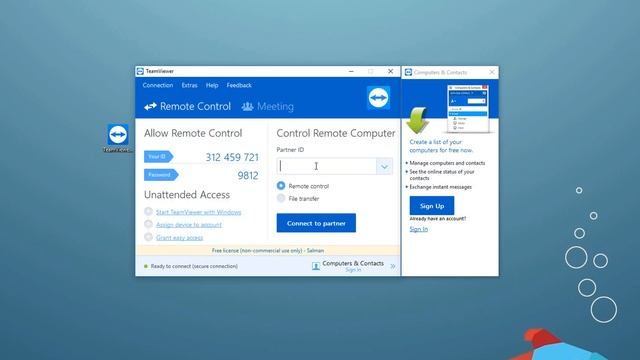Viewport: 640px width, 360px height.
Task: Minimize the TeamViewer window
Action: coord(351,71)
